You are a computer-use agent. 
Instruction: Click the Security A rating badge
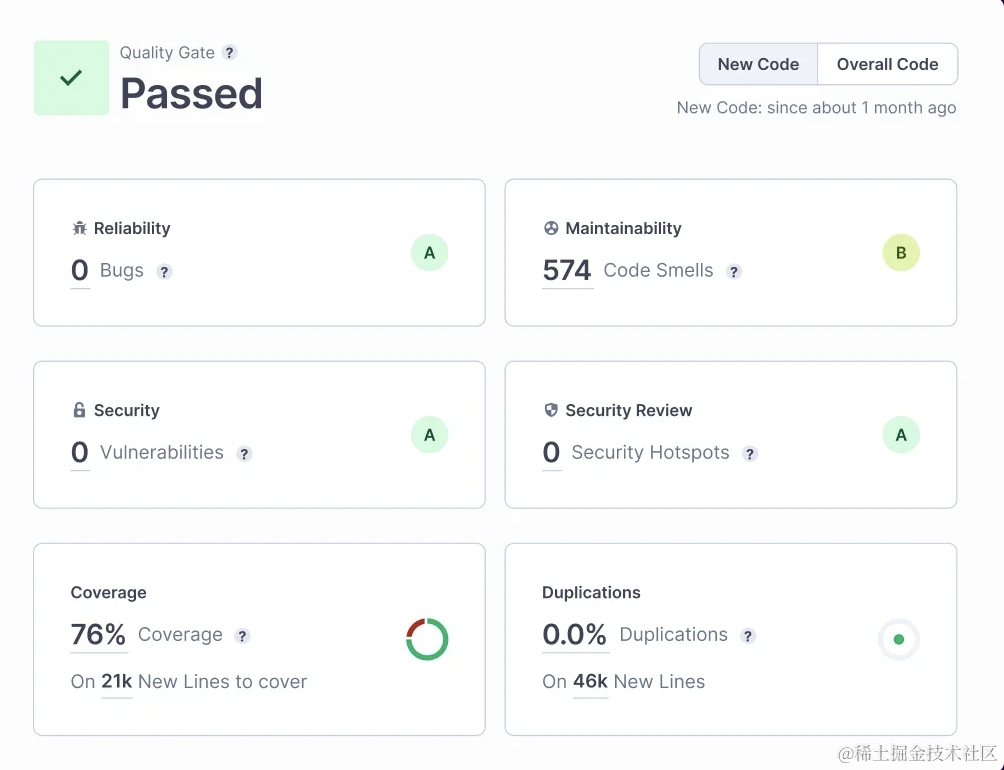click(429, 435)
